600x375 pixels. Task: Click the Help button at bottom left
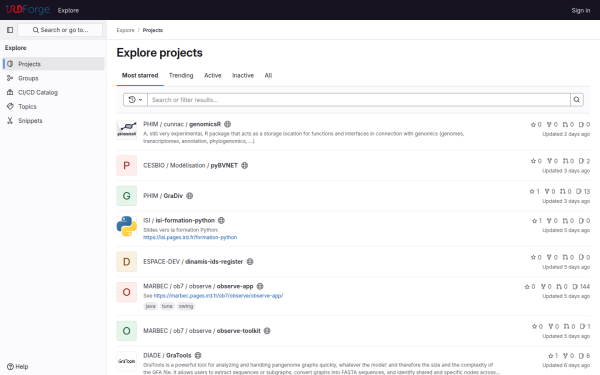(x=18, y=367)
